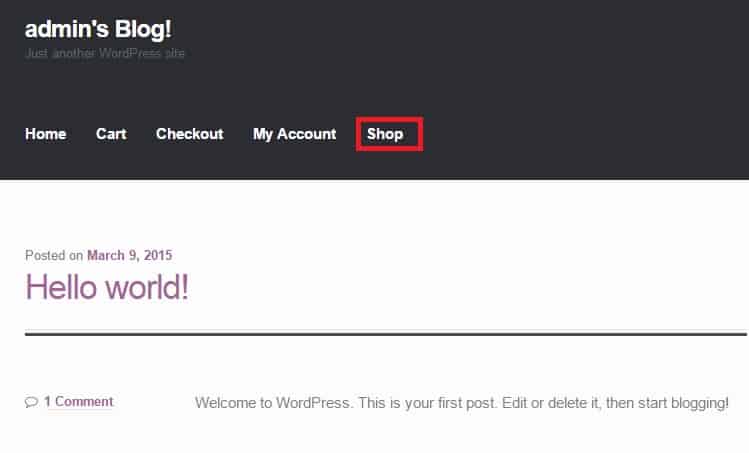Click the 'This is your first post' sentence
This screenshot has width=749, height=453.
(428, 403)
